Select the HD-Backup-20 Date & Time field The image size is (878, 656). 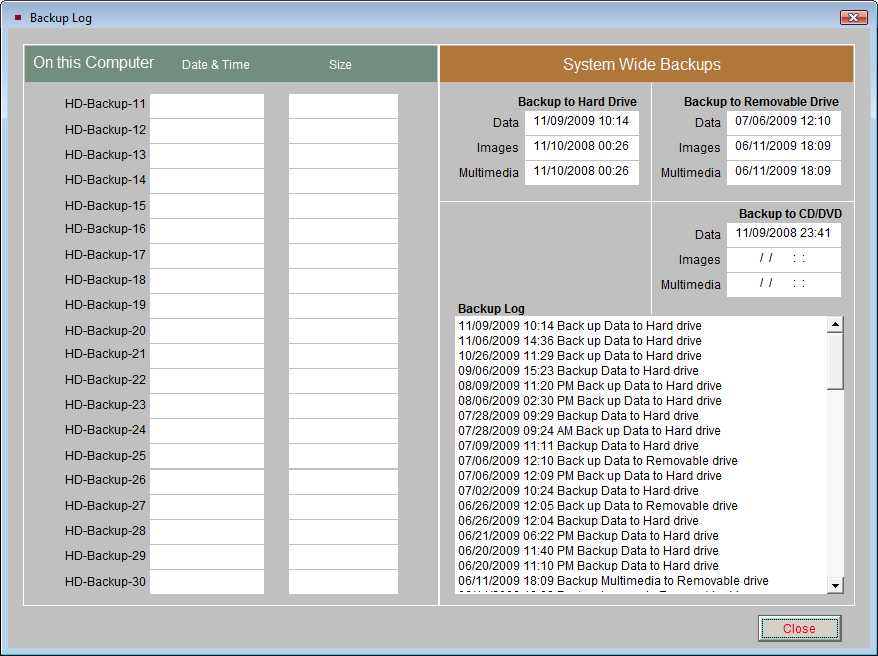(x=207, y=331)
